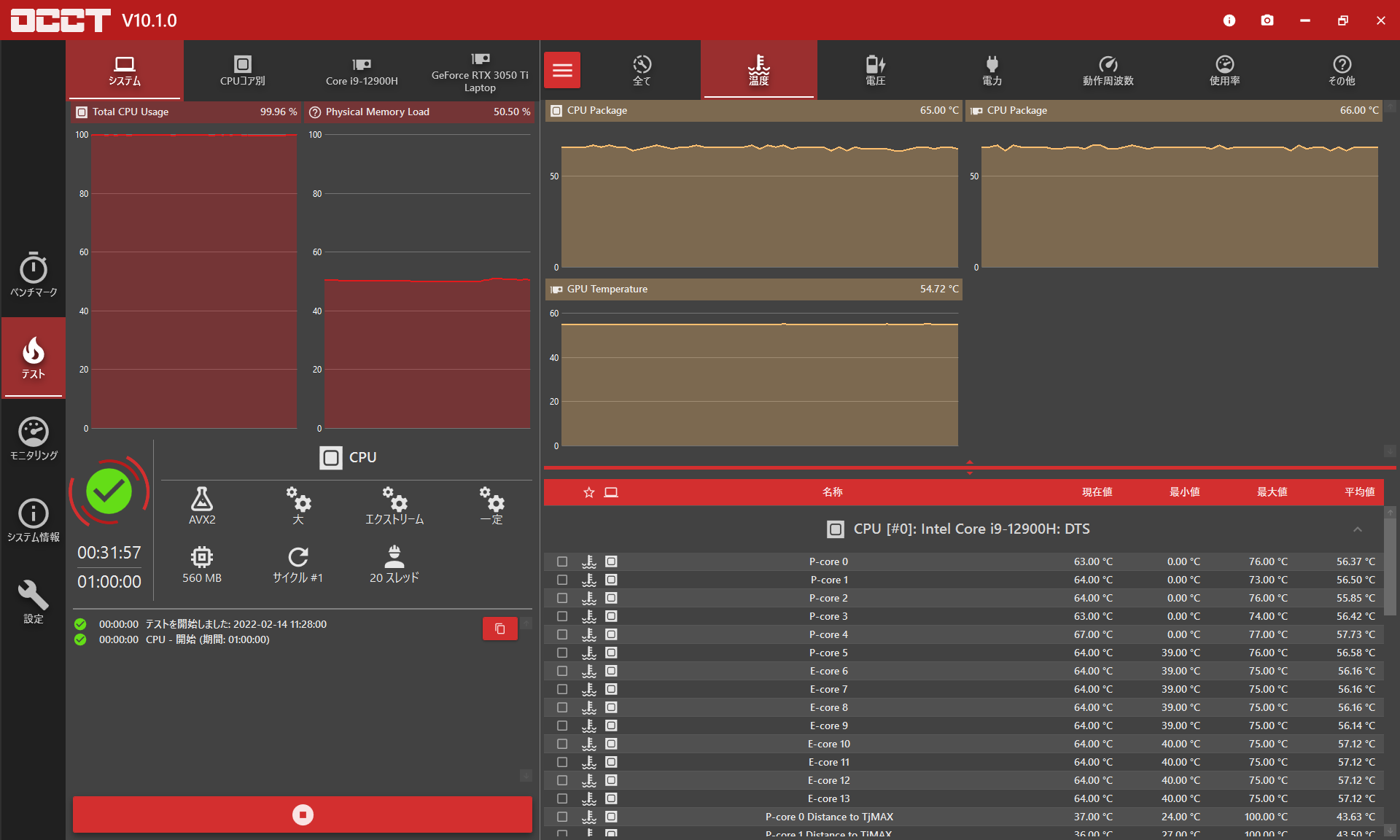Select the その他 other tab

1342,70
